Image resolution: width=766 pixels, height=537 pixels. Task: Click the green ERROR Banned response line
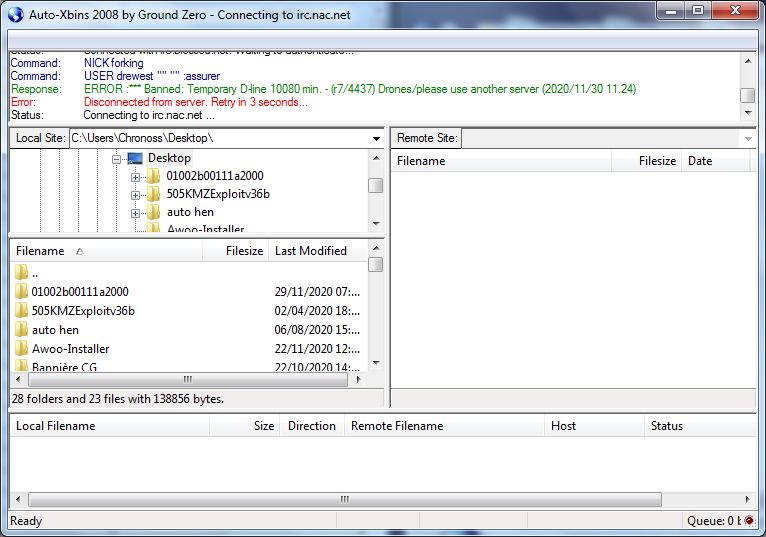coord(323,89)
